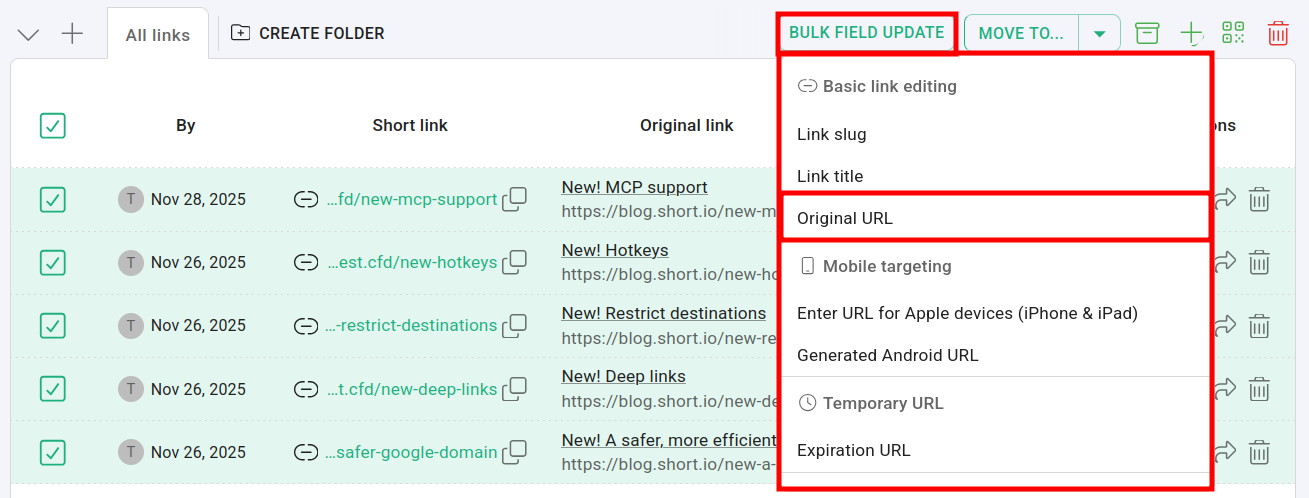Viewport: 1309px width, 498px height.
Task: Toggle the select-all checkbox in the header
Action: tap(53, 125)
